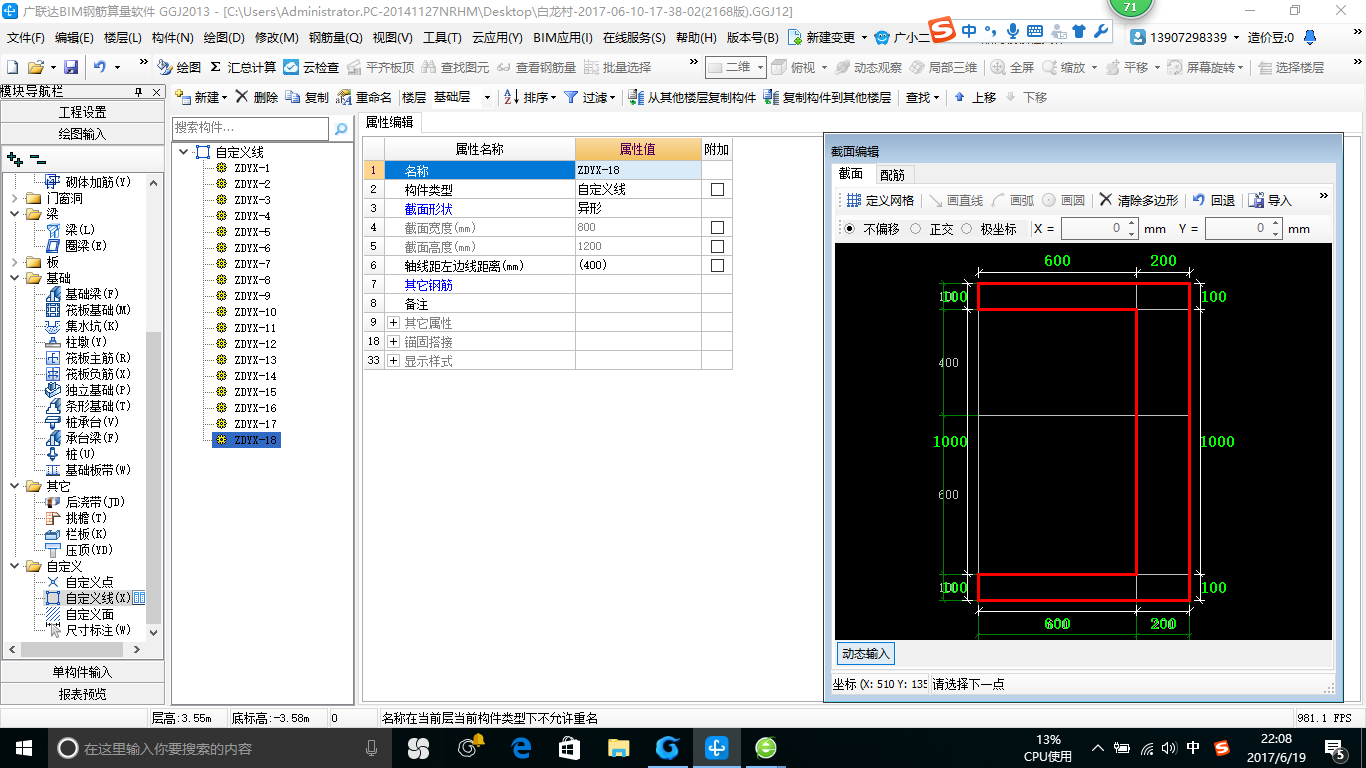This screenshot has height=768, width=1366.
Task: Collapse 自定义线 tree root
Action: click(x=184, y=152)
